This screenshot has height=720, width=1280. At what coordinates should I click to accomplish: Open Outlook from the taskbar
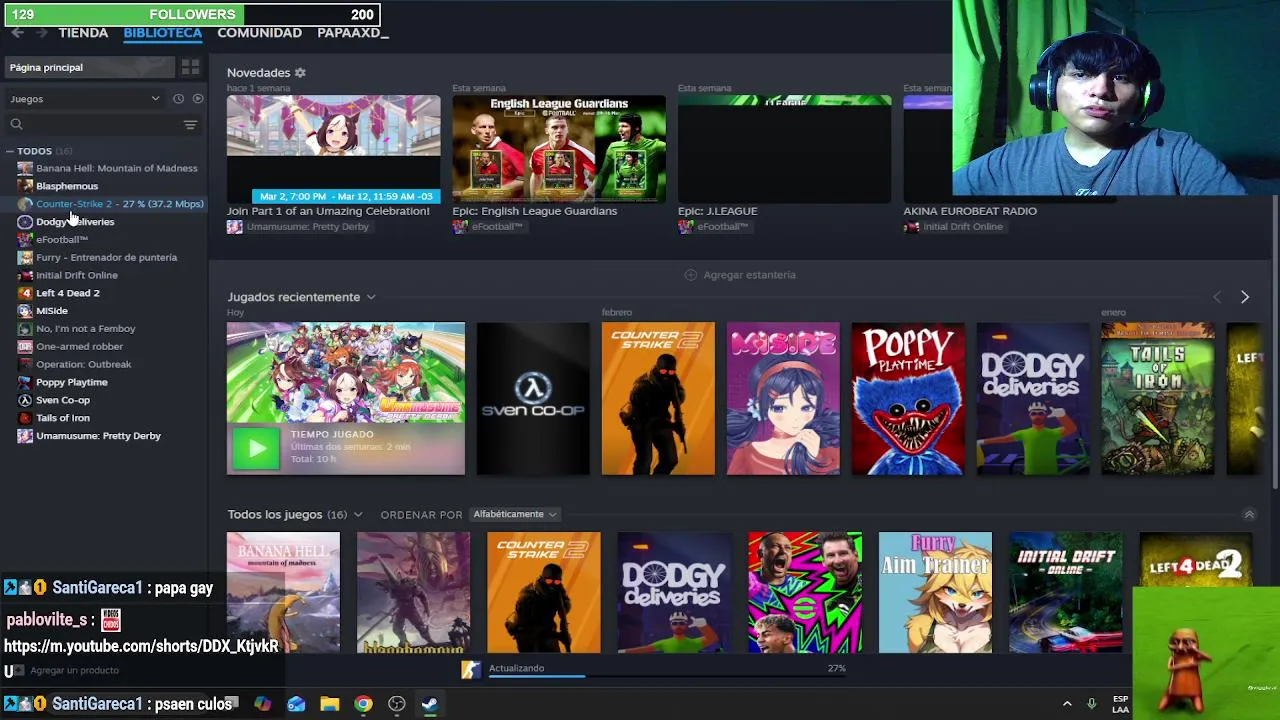[296, 704]
